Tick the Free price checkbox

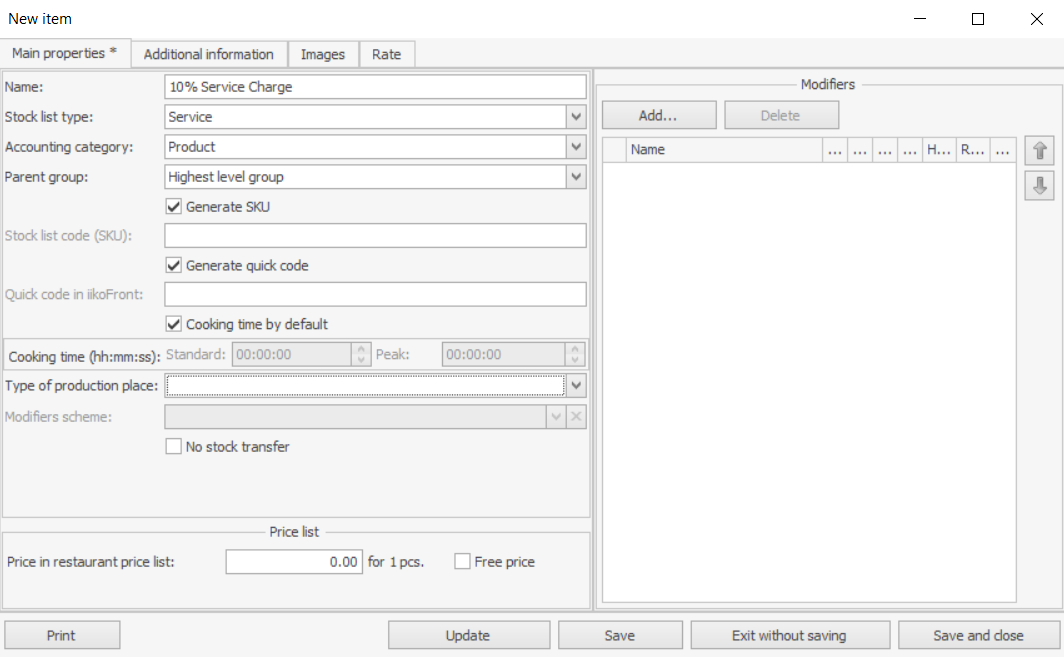(462, 562)
